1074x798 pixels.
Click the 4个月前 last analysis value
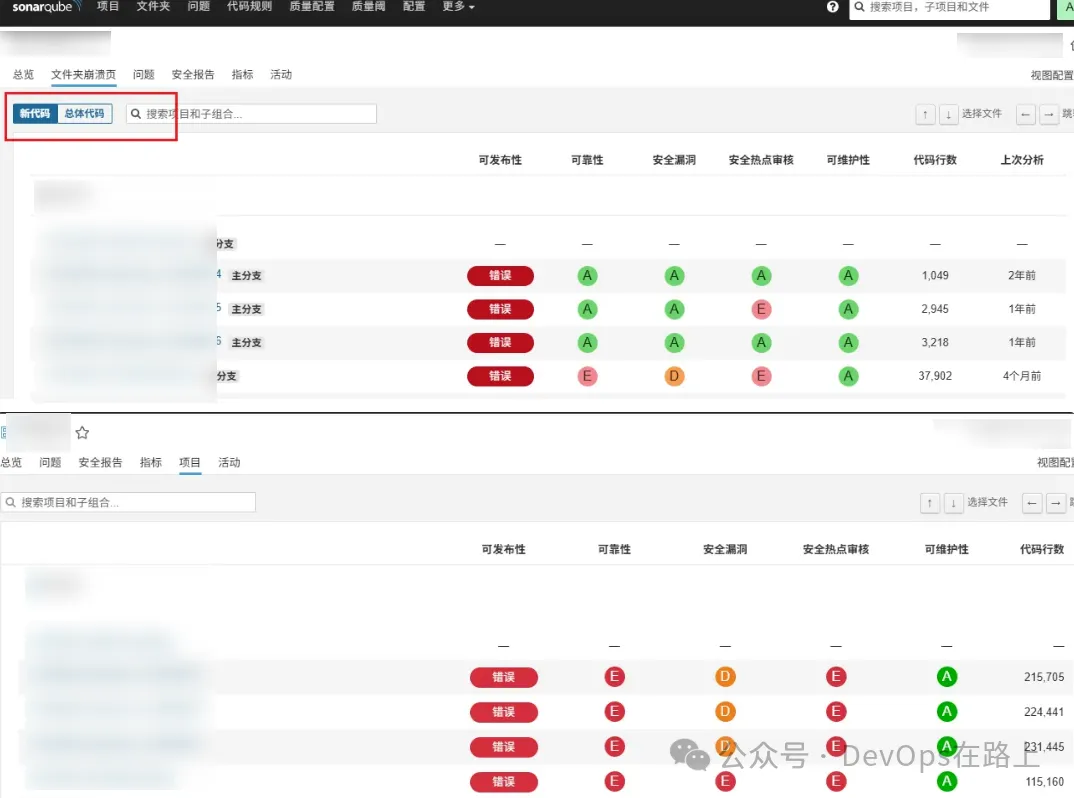1022,376
